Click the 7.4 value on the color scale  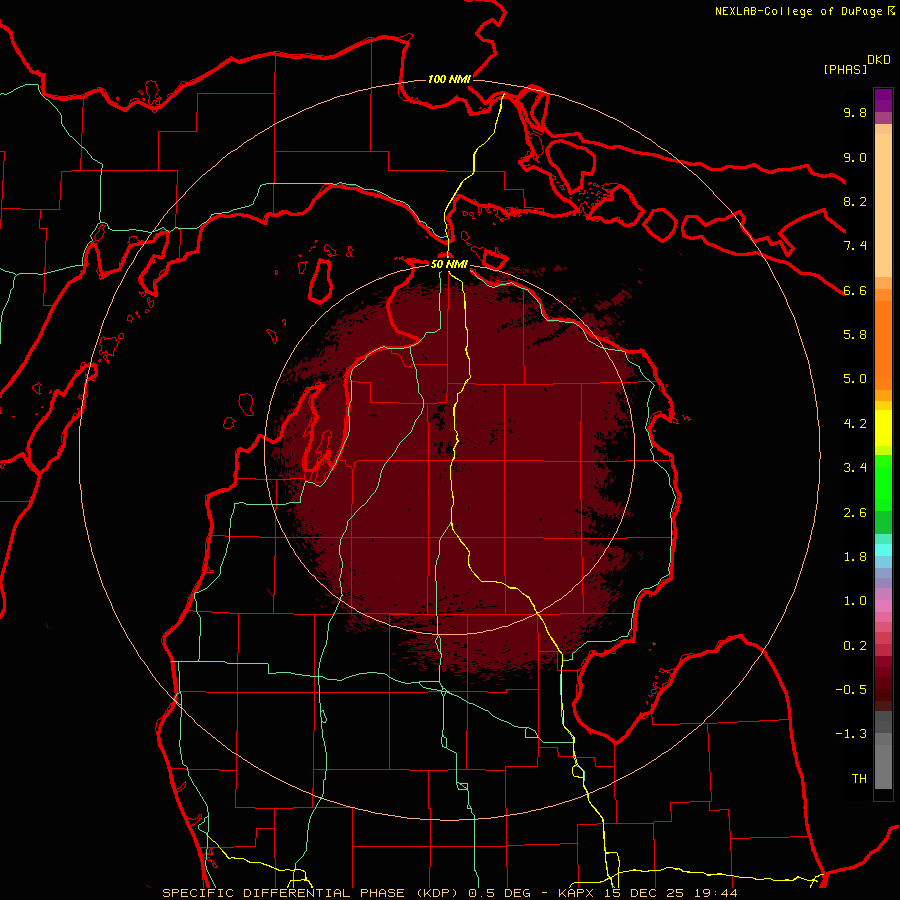click(x=855, y=246)
